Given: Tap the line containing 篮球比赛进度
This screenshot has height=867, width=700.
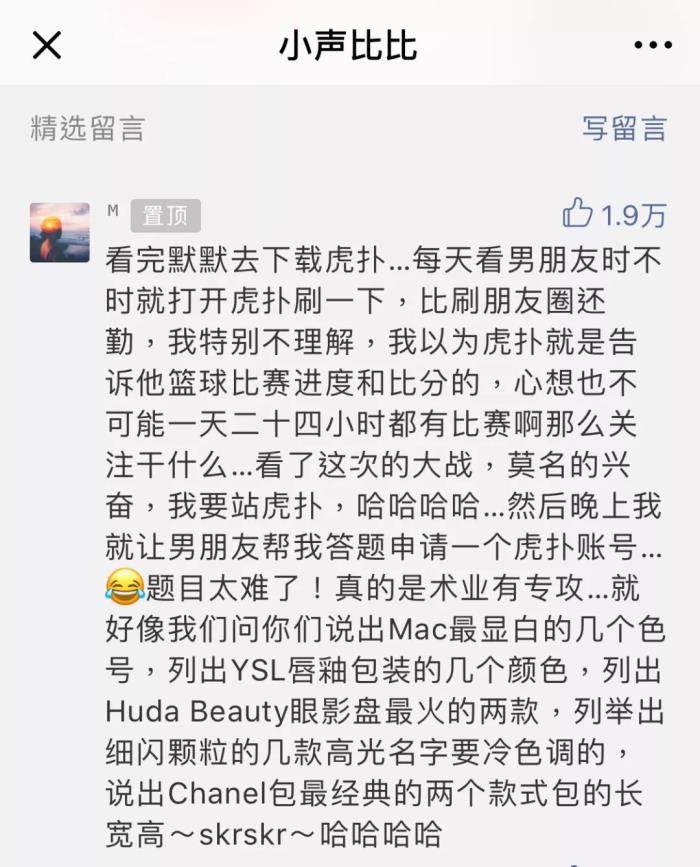Looking at the screenshot, I should [372, 383].
